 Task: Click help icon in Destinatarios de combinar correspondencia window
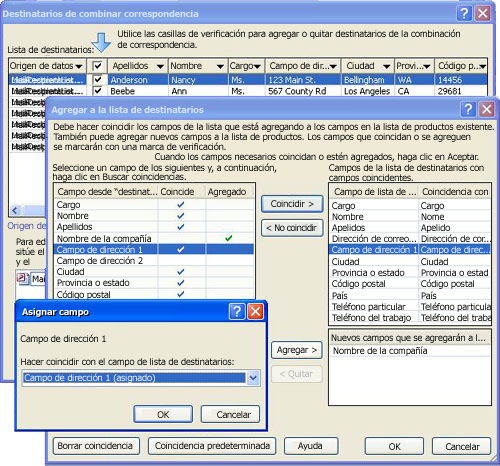click(x=464, y=13)
